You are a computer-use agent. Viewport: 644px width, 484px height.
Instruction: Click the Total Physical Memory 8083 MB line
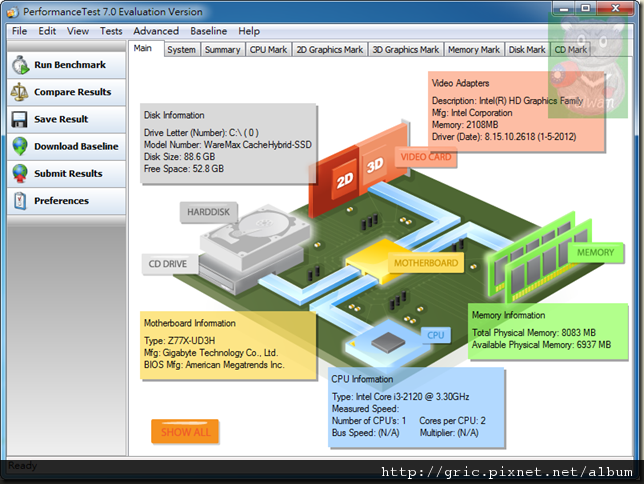point(534,332)
